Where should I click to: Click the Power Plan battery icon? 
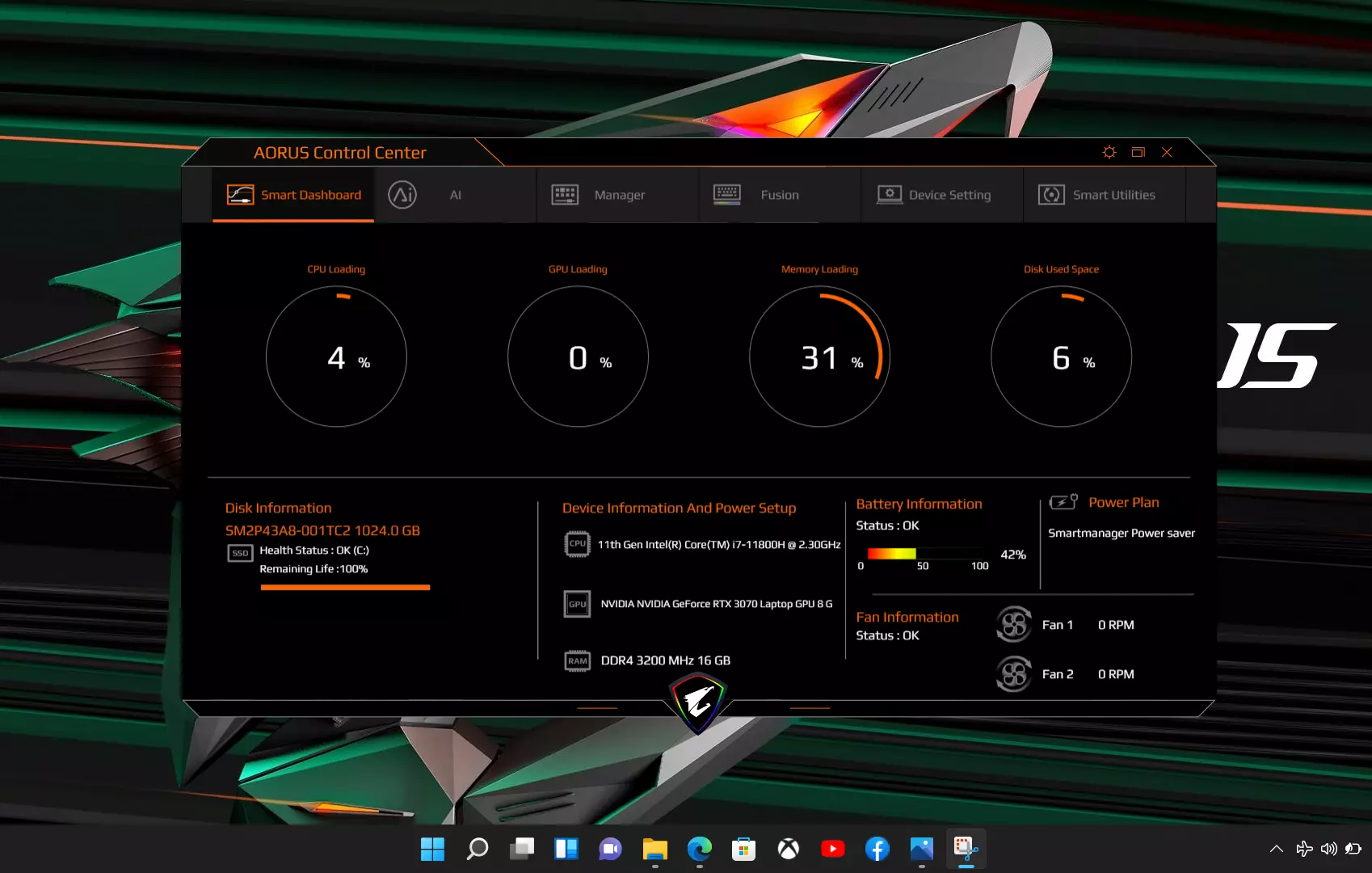[x=1063, y=502]
